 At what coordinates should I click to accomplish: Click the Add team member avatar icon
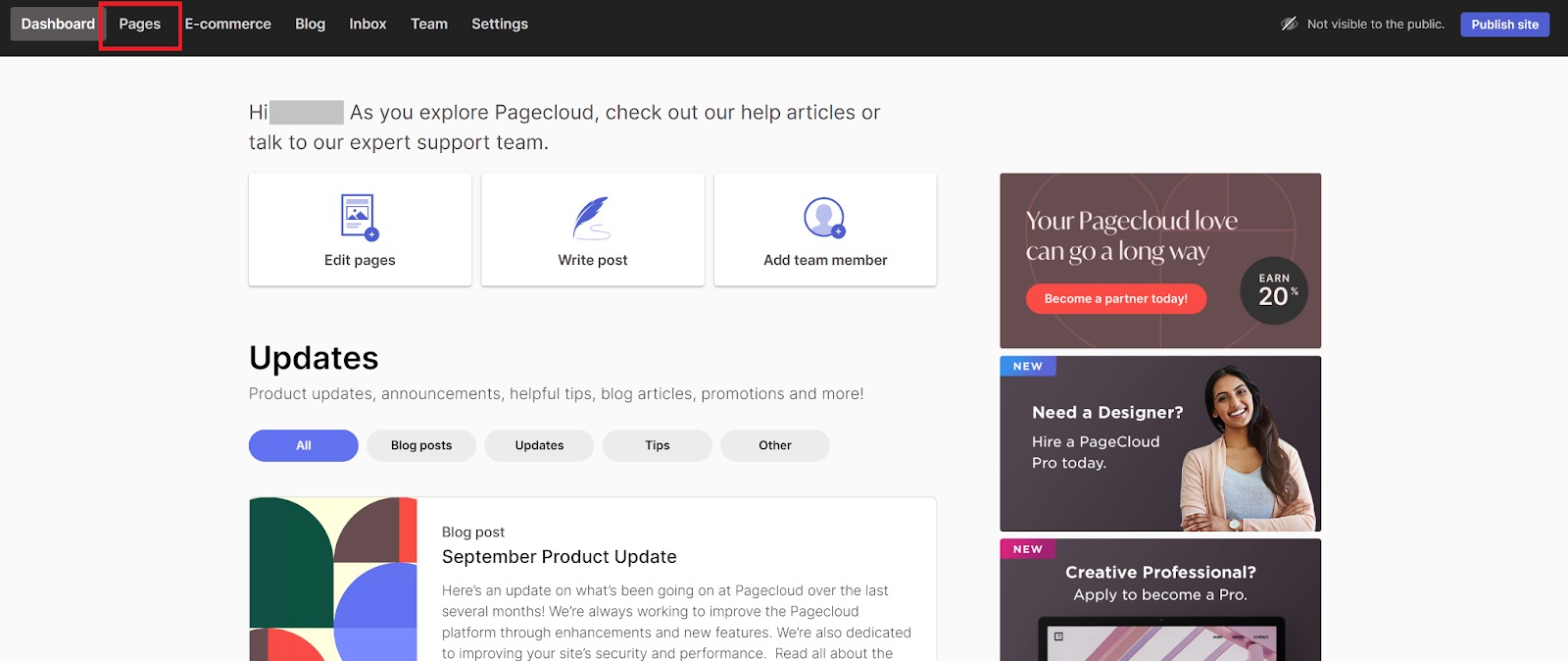tap(824, 218)
